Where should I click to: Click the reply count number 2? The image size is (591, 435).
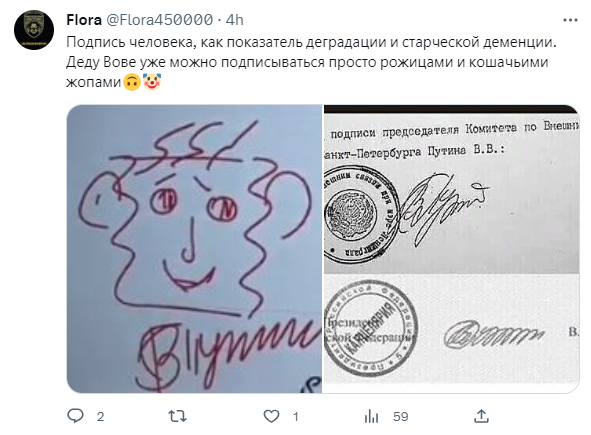[x=100, y=417]
